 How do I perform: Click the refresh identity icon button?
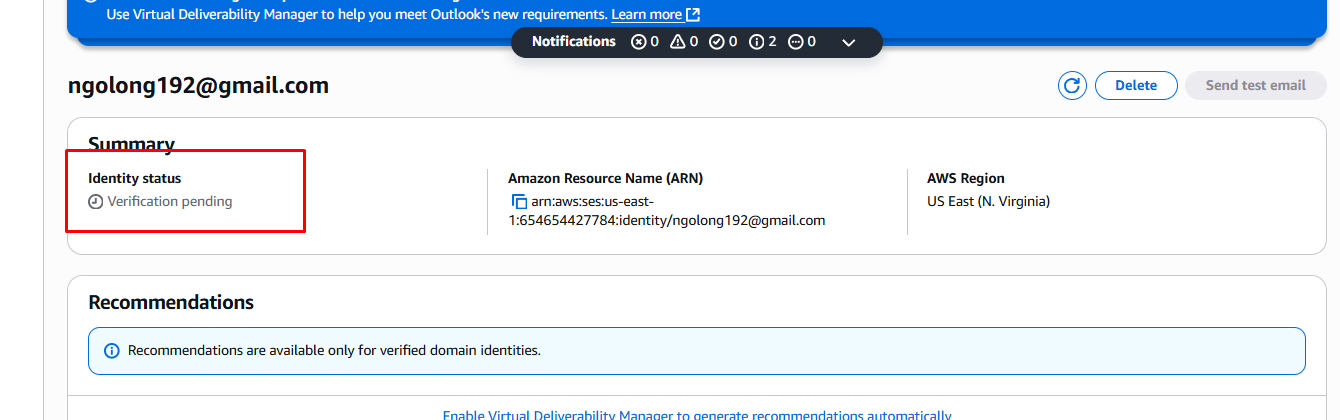1072,86
